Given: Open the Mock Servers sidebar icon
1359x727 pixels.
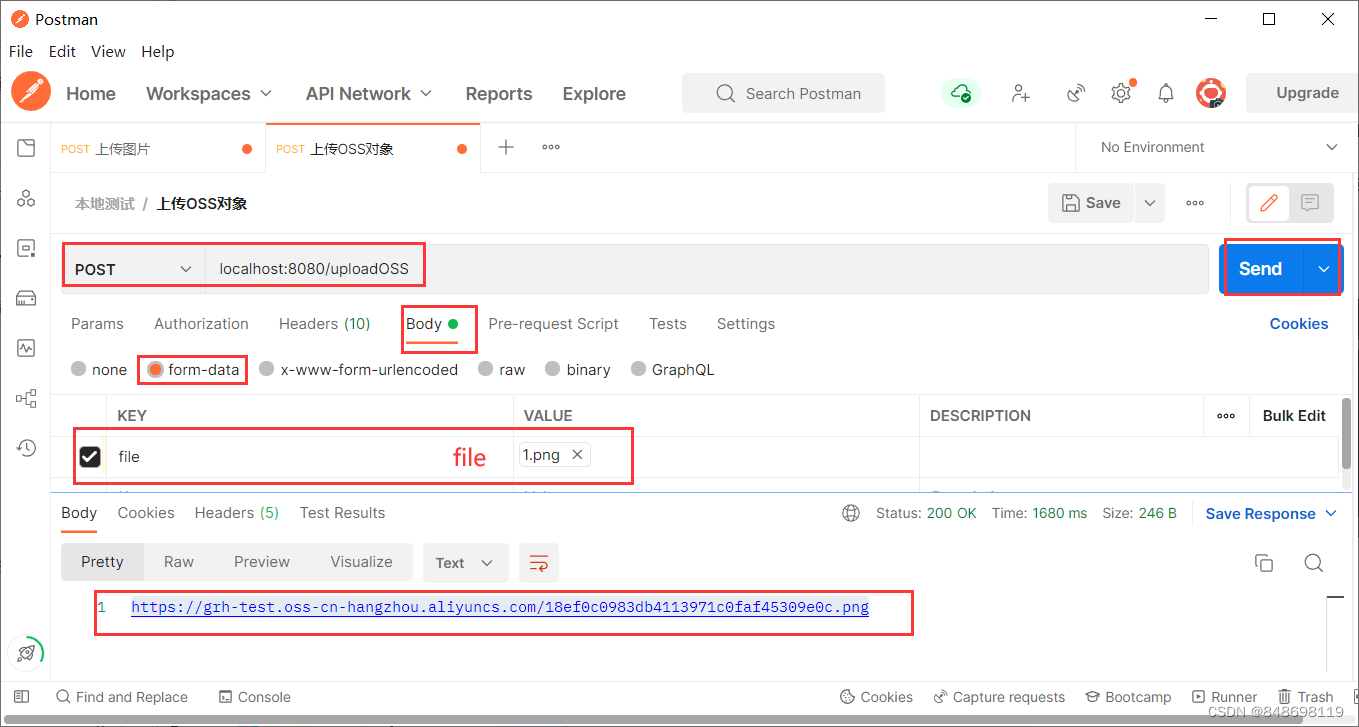Looking at the screenshot, I should click(26, 298).
